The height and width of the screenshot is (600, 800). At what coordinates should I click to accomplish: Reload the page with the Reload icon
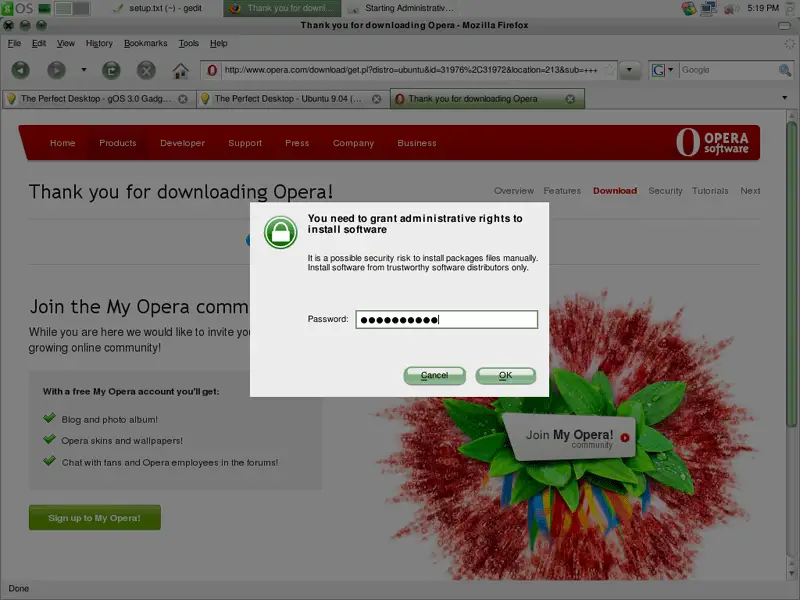pos(111,70)
